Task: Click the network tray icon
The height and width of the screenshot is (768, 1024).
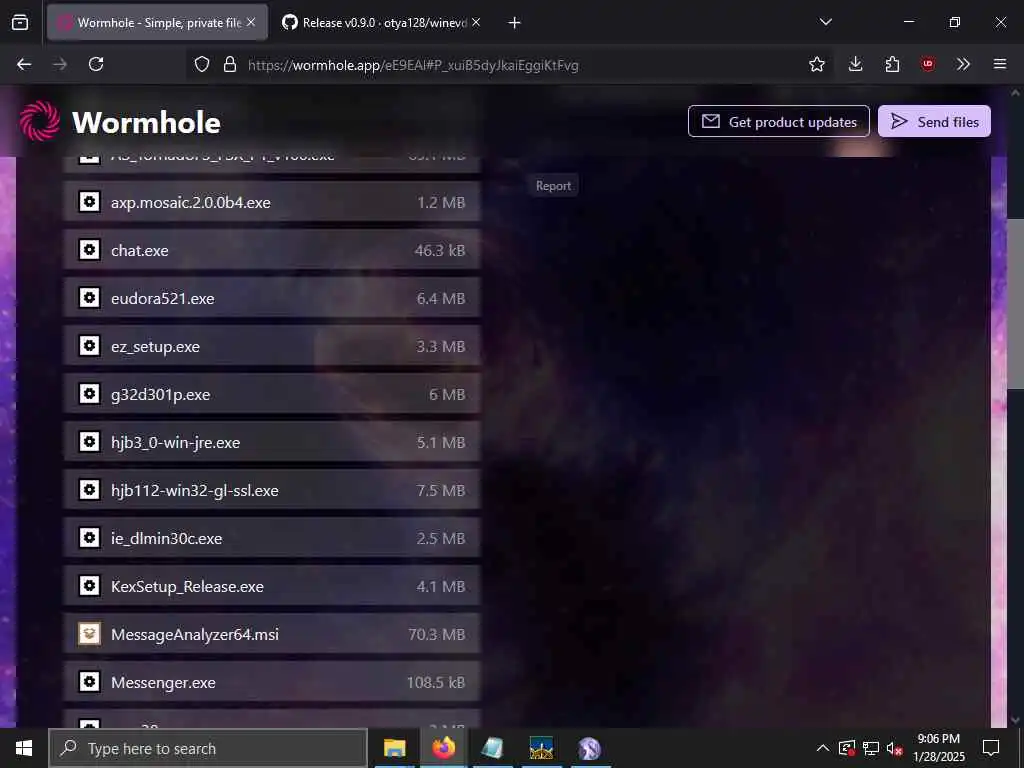Action: click(x=871, y=748)
